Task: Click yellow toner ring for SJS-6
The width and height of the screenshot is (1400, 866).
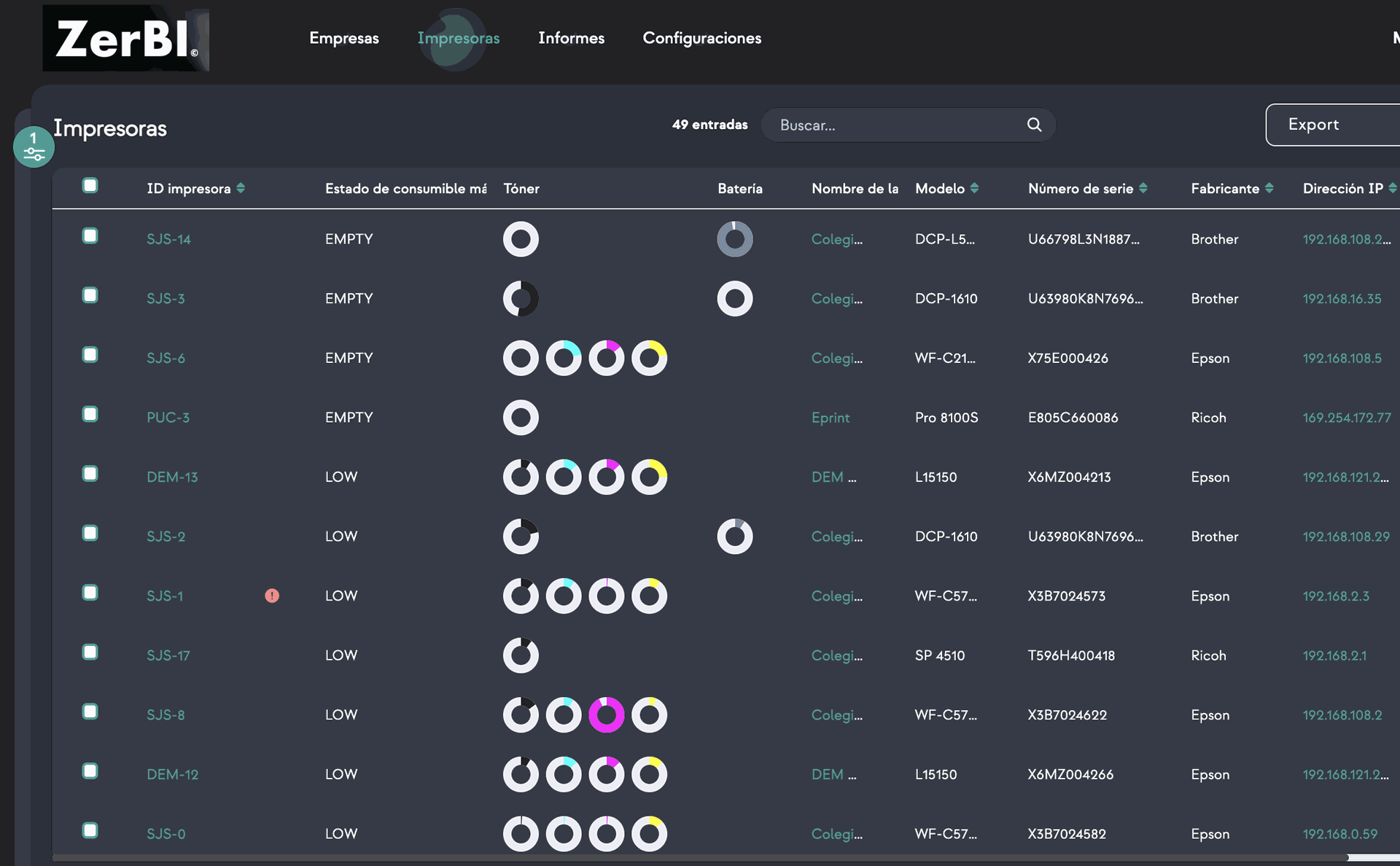Action: tap(649, 358)
